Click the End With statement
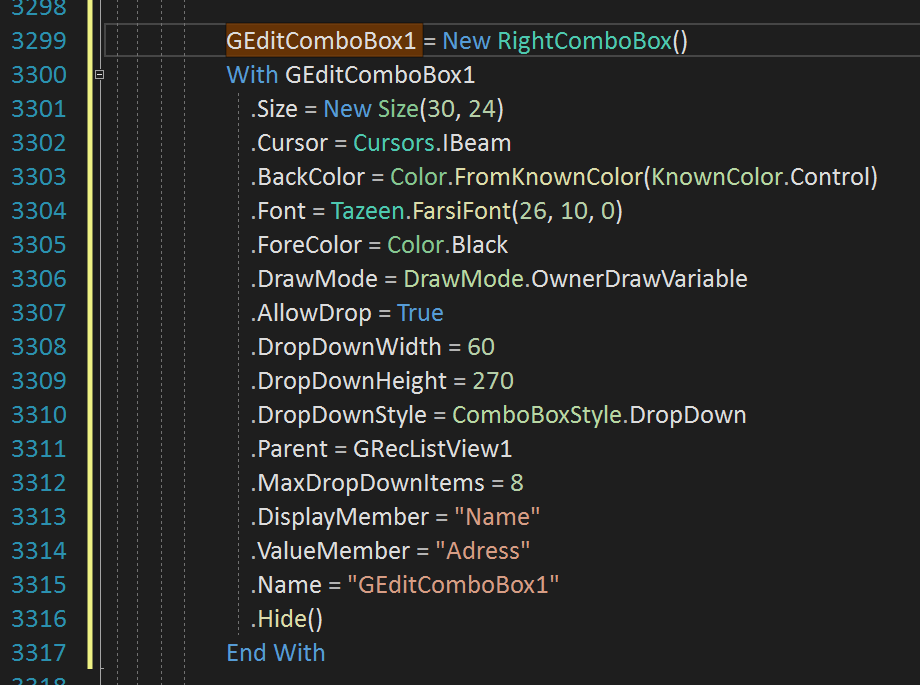Image resolution: width=920 pixels, height=685 pixels. pyautogui.click(x=275, y=652)
